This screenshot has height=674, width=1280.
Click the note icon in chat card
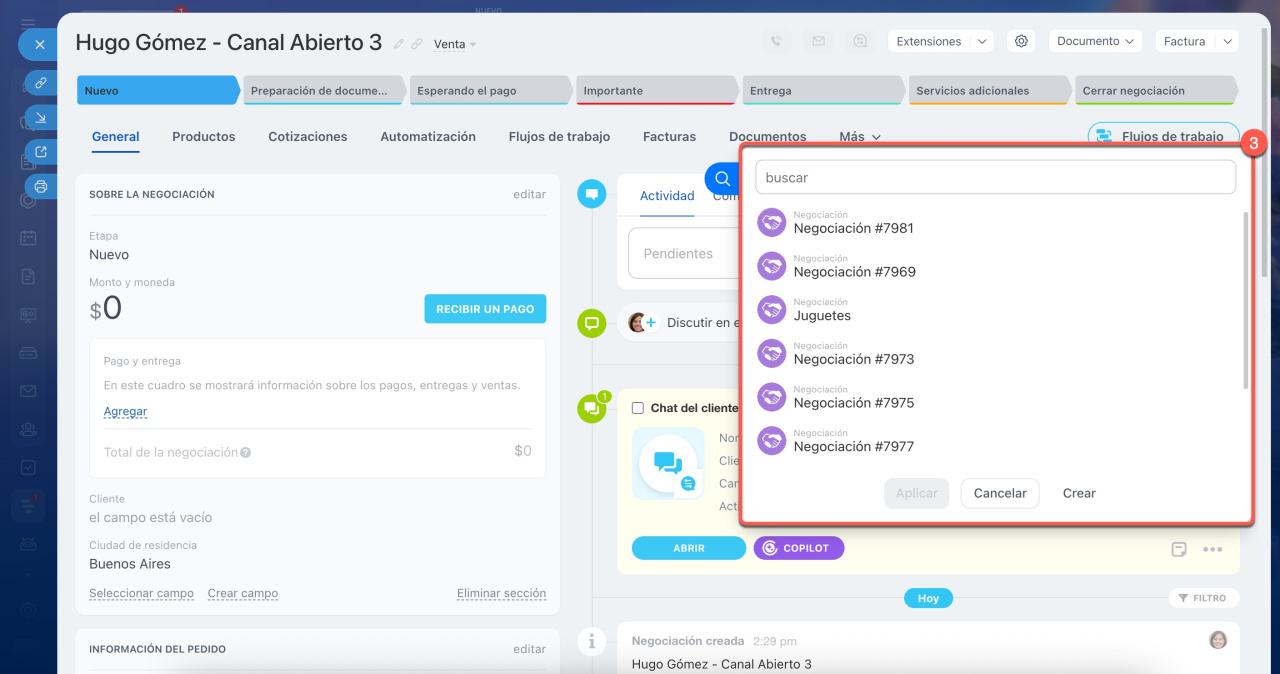click(x=1179, y=549)
